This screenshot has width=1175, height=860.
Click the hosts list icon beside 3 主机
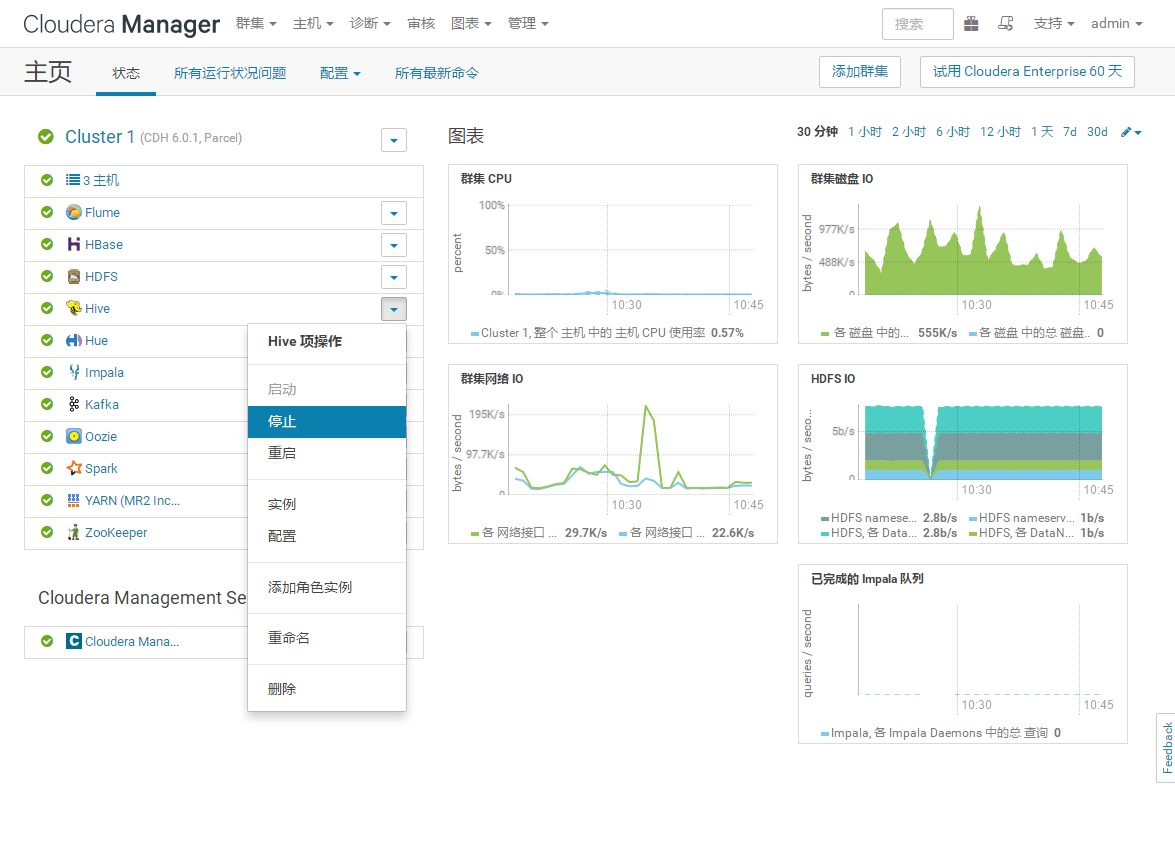coord(73,180)
